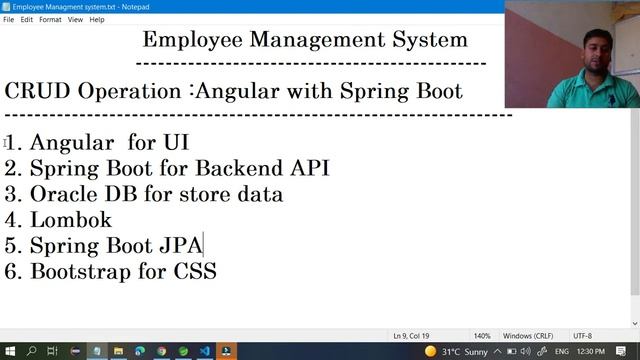Click the line '2. Spring Boot for Backend API'

pos(167,168)
